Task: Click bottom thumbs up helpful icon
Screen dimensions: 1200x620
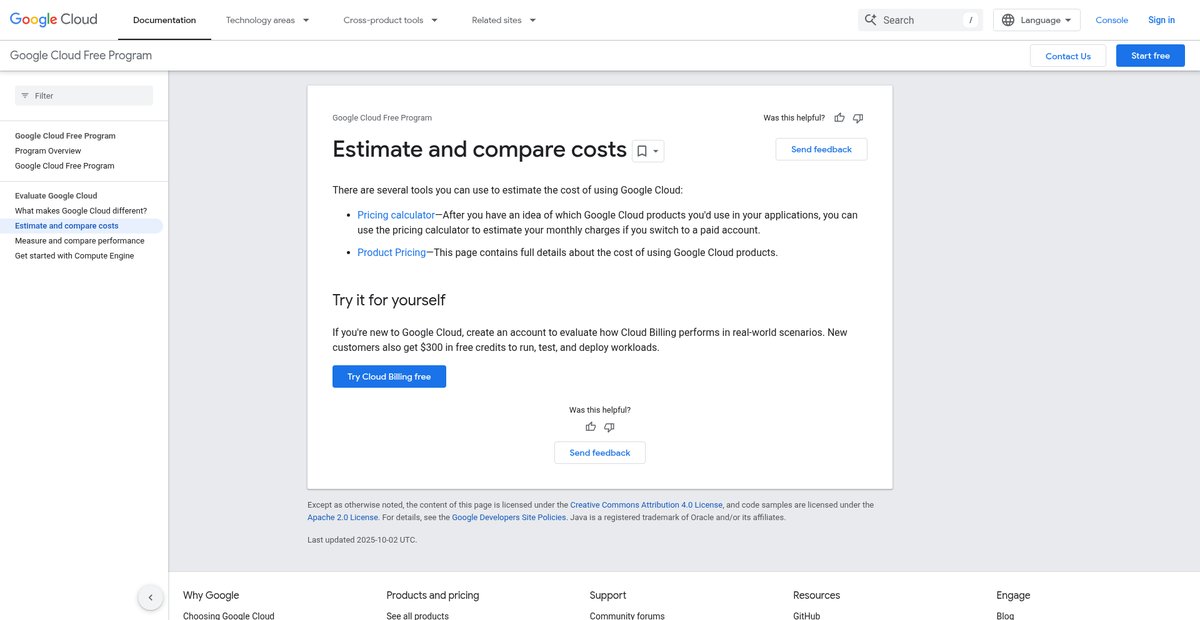Action: (x=590, y=427)
